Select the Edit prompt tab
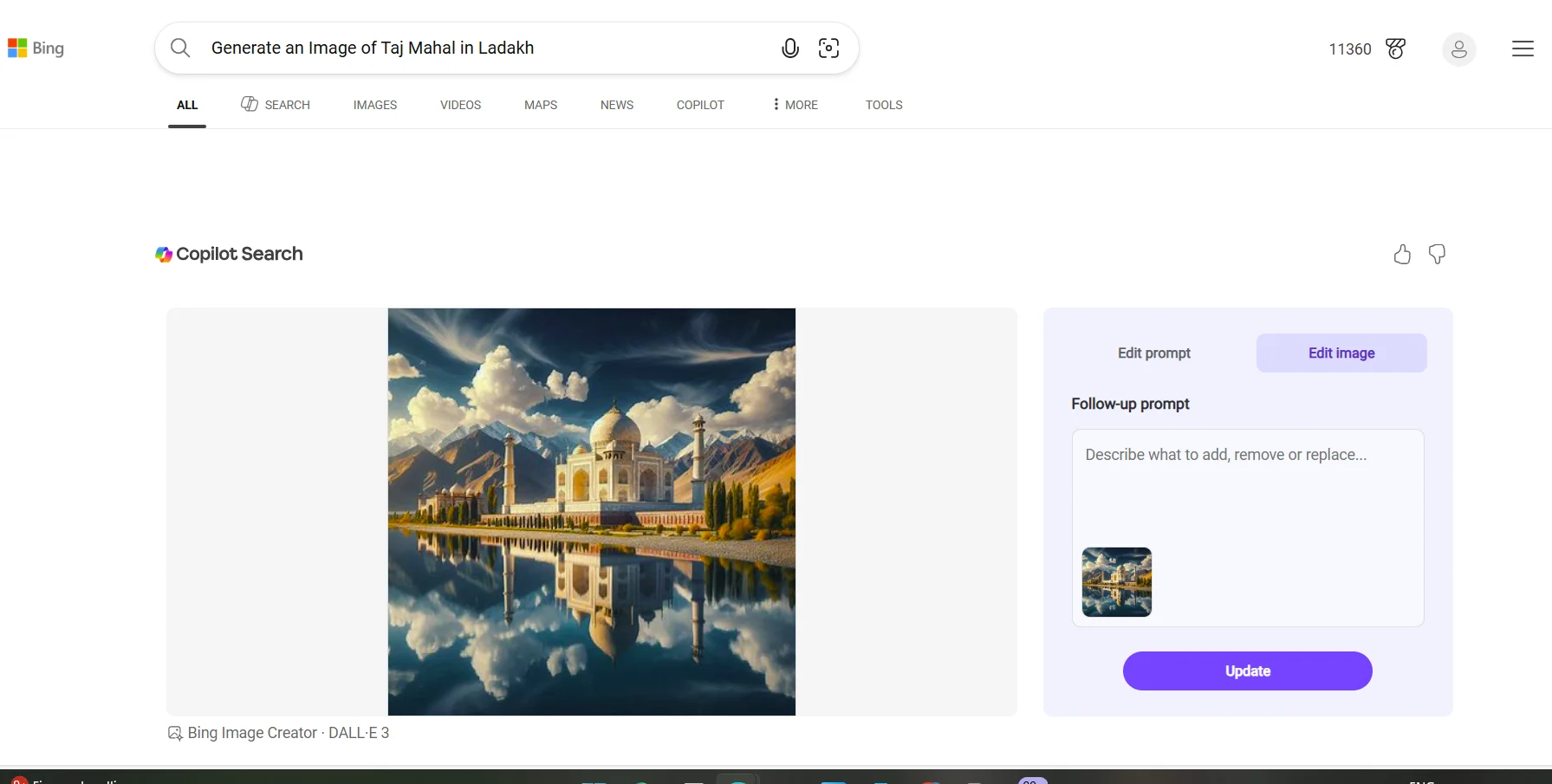The width and height of the screenshot is (1552, 784). [x=1154, y=353]
